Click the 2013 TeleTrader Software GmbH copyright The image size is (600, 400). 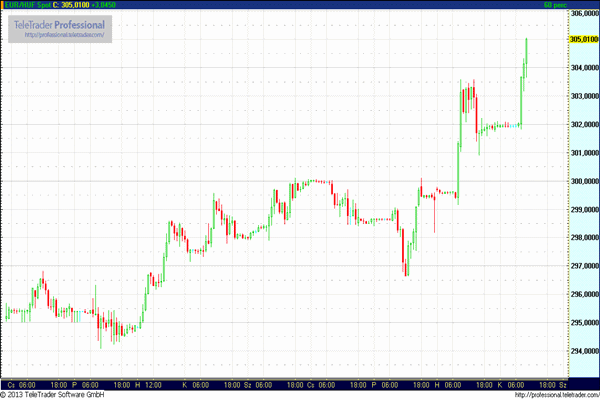point(62,395)
